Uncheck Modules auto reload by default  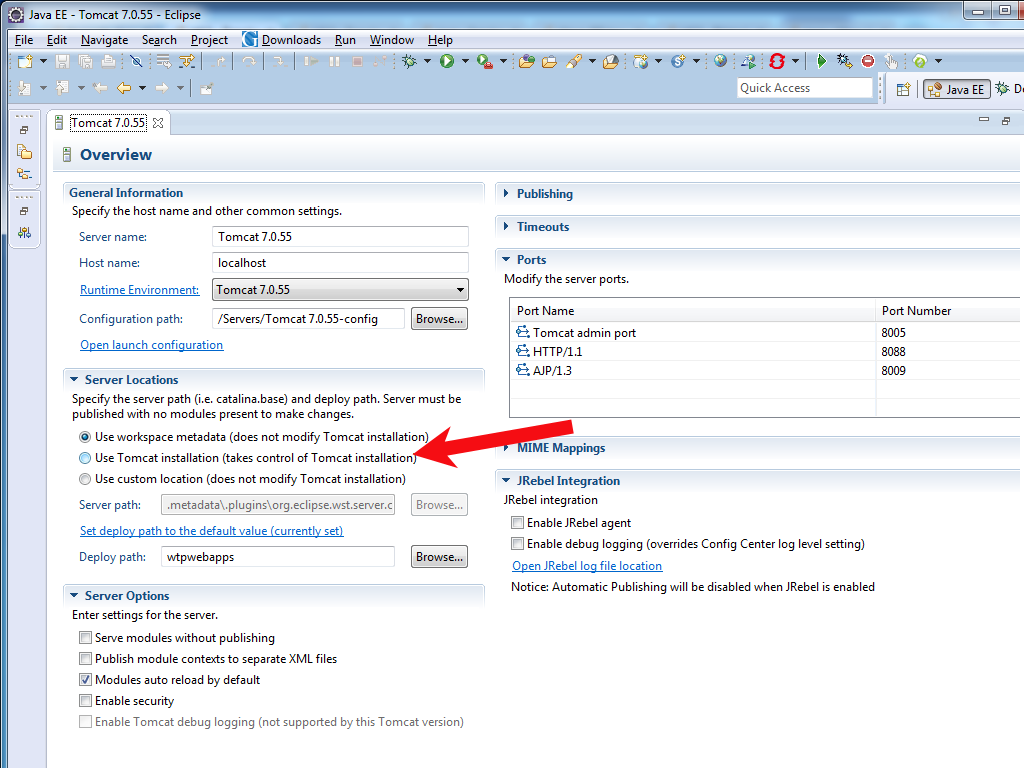pos(85,679)
